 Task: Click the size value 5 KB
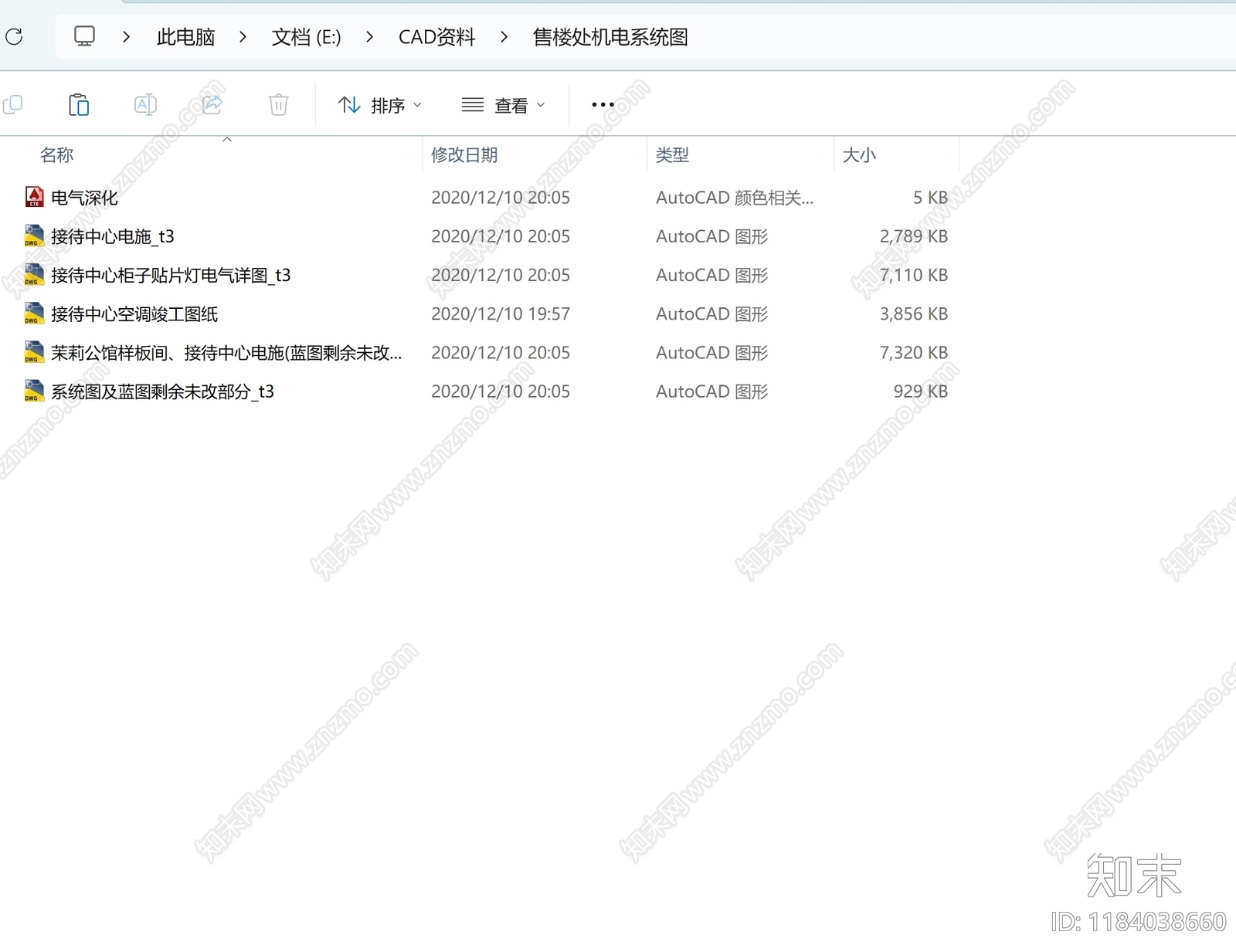[x=930, y=198]
